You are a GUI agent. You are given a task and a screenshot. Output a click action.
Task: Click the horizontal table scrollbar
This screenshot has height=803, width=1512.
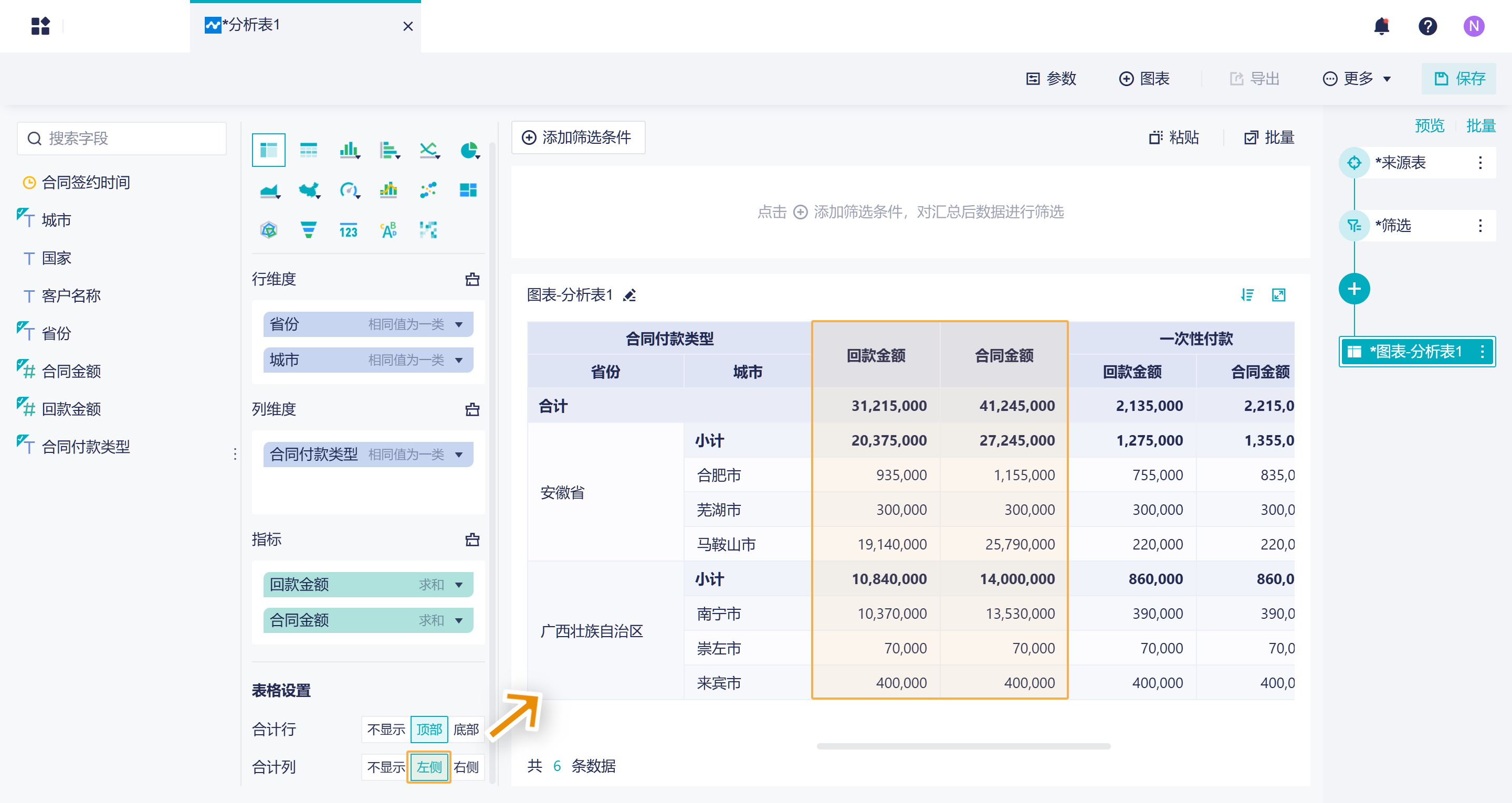coord(963,747)
